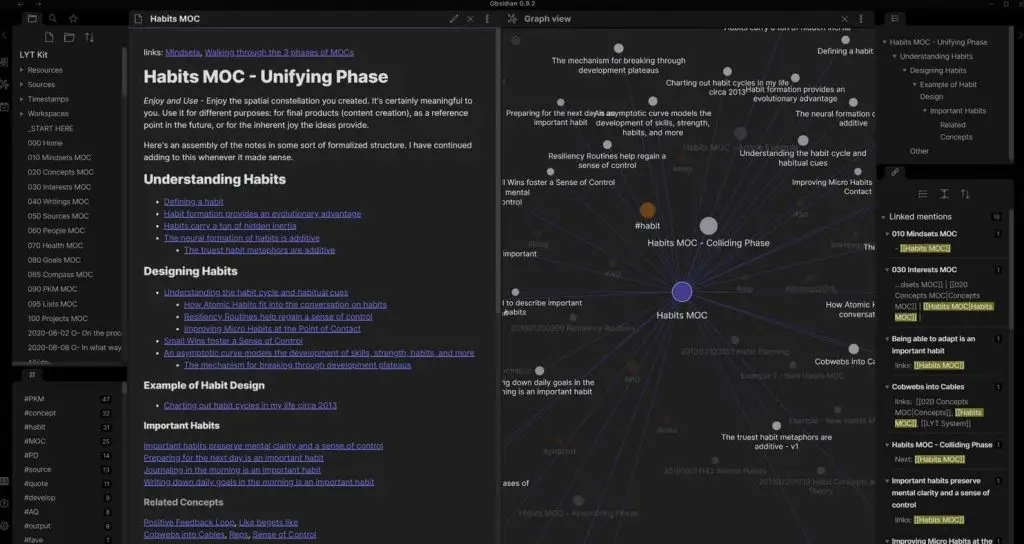Open 010 Mindsets MOC in file list
1024x544 pixels.
(x=59, y=157)
